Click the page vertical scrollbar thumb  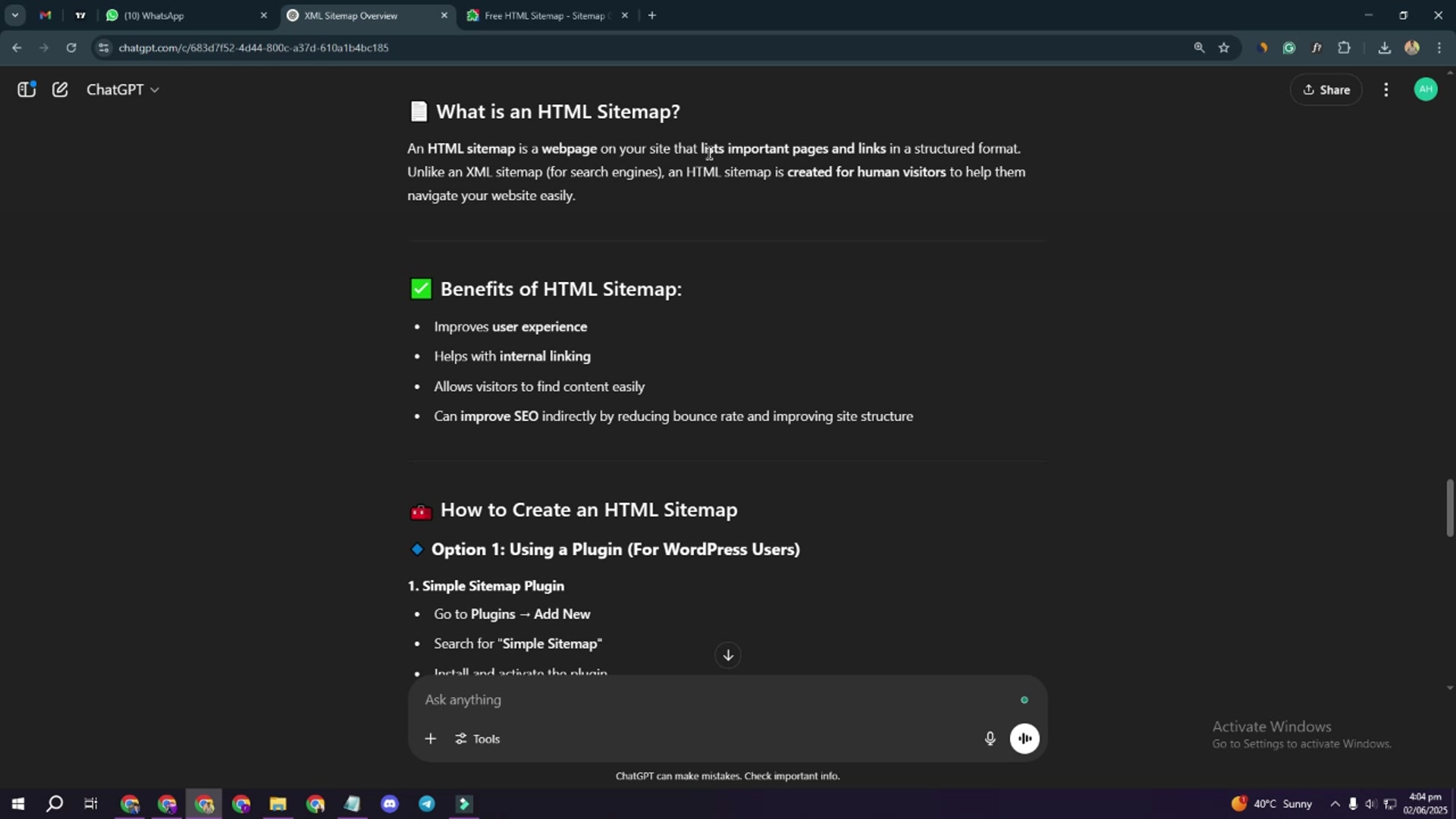1450,508
